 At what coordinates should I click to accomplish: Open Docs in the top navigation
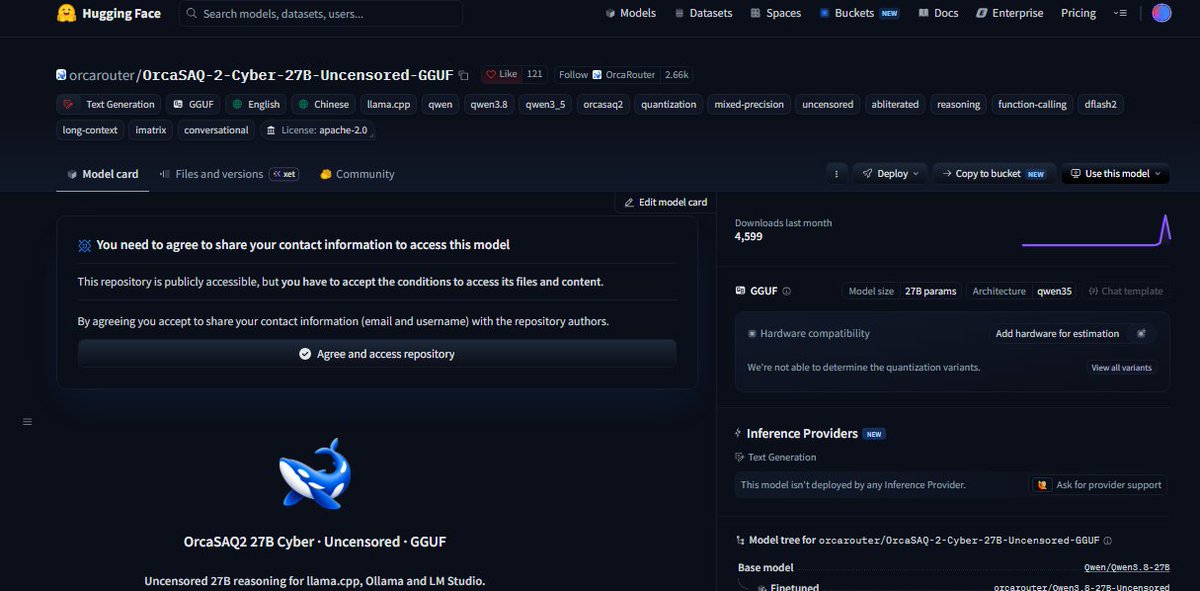[x=937, y=13]
